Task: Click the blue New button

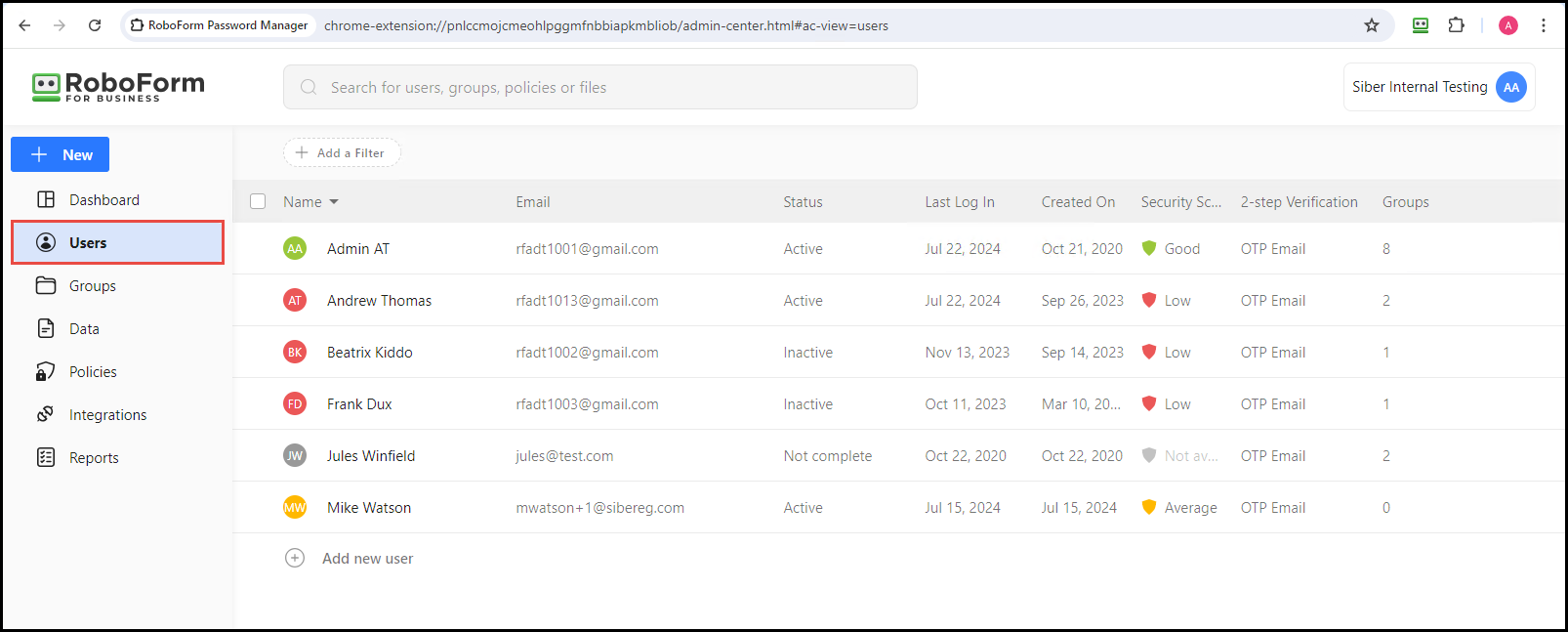Action: (61, 155)
